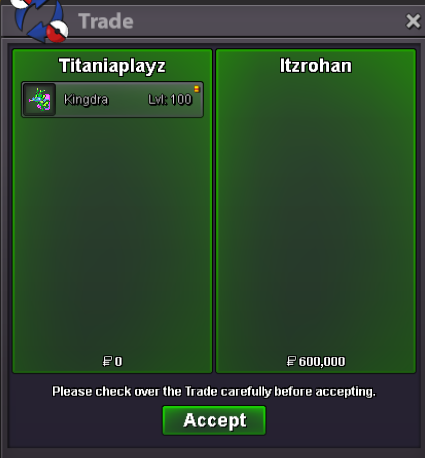Click the Titaniaplayz player name header
Viewport: 425px width, 458px height.
click(112, 65)
